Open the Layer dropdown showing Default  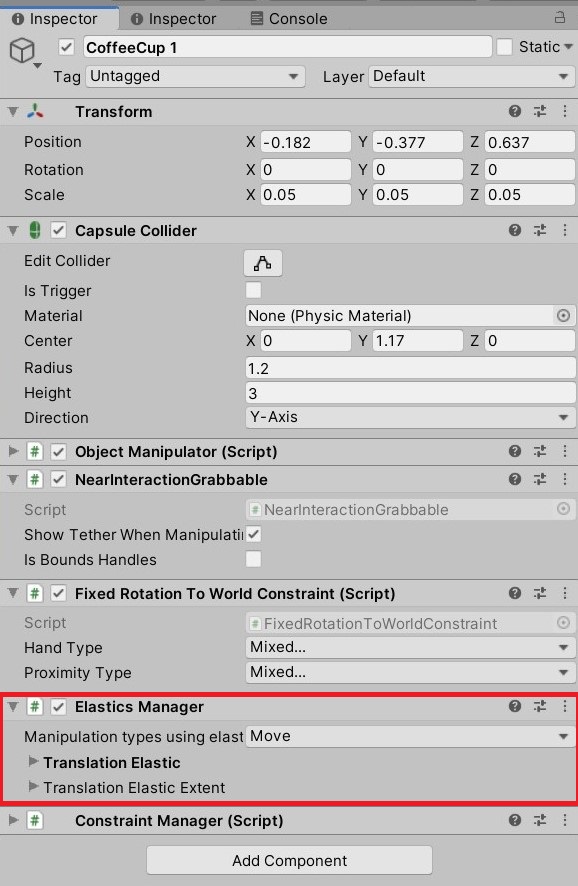(x=472, y=76)
